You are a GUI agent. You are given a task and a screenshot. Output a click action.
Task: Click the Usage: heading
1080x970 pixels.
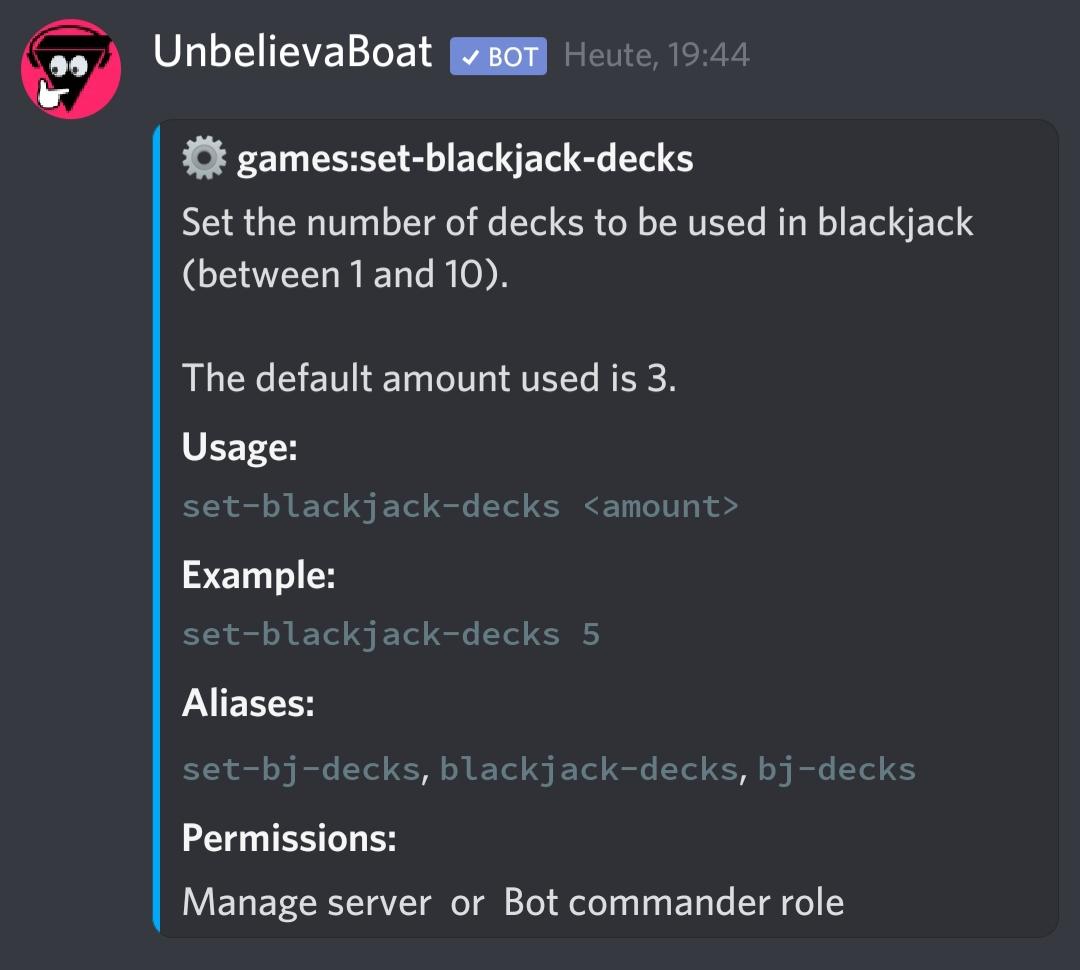240,447
